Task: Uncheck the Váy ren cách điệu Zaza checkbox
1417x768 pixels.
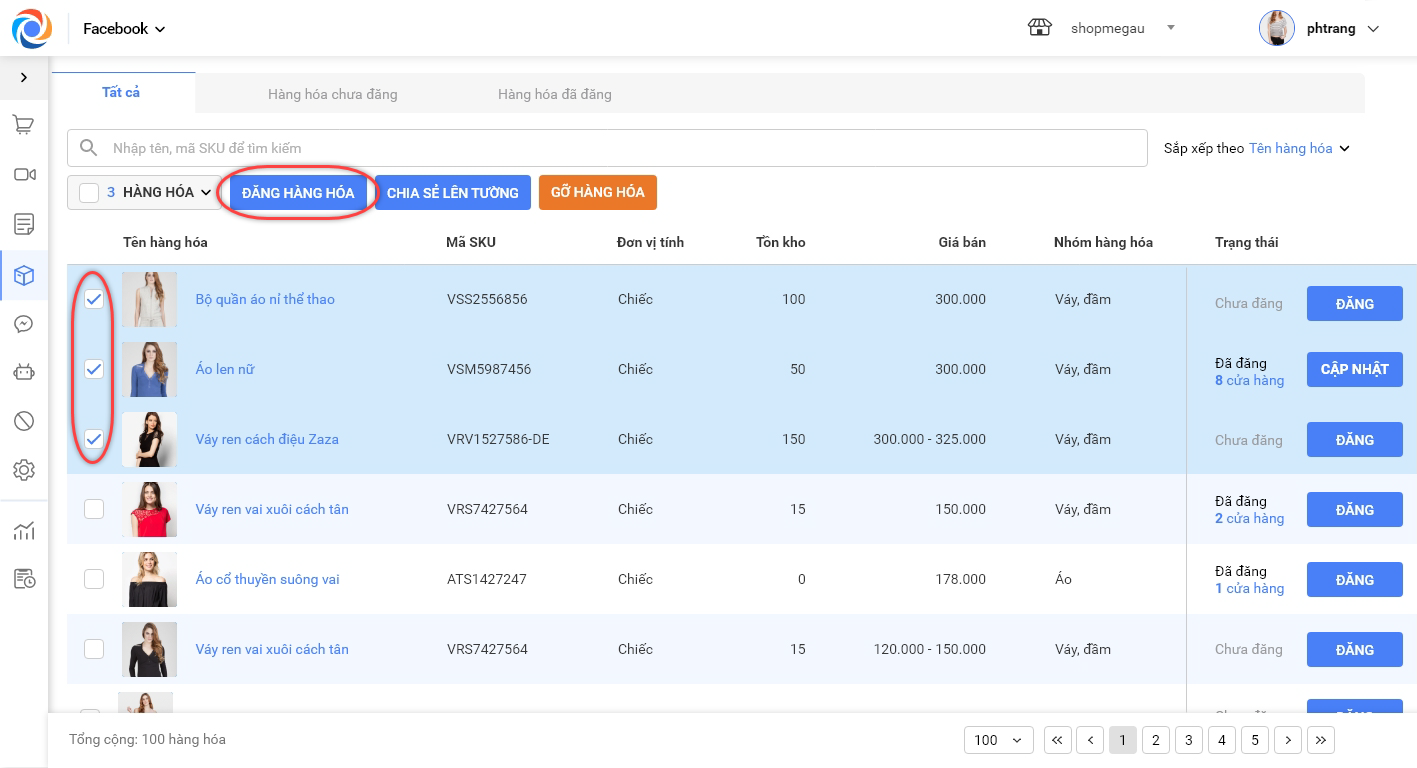Action: tap(94, 439)
